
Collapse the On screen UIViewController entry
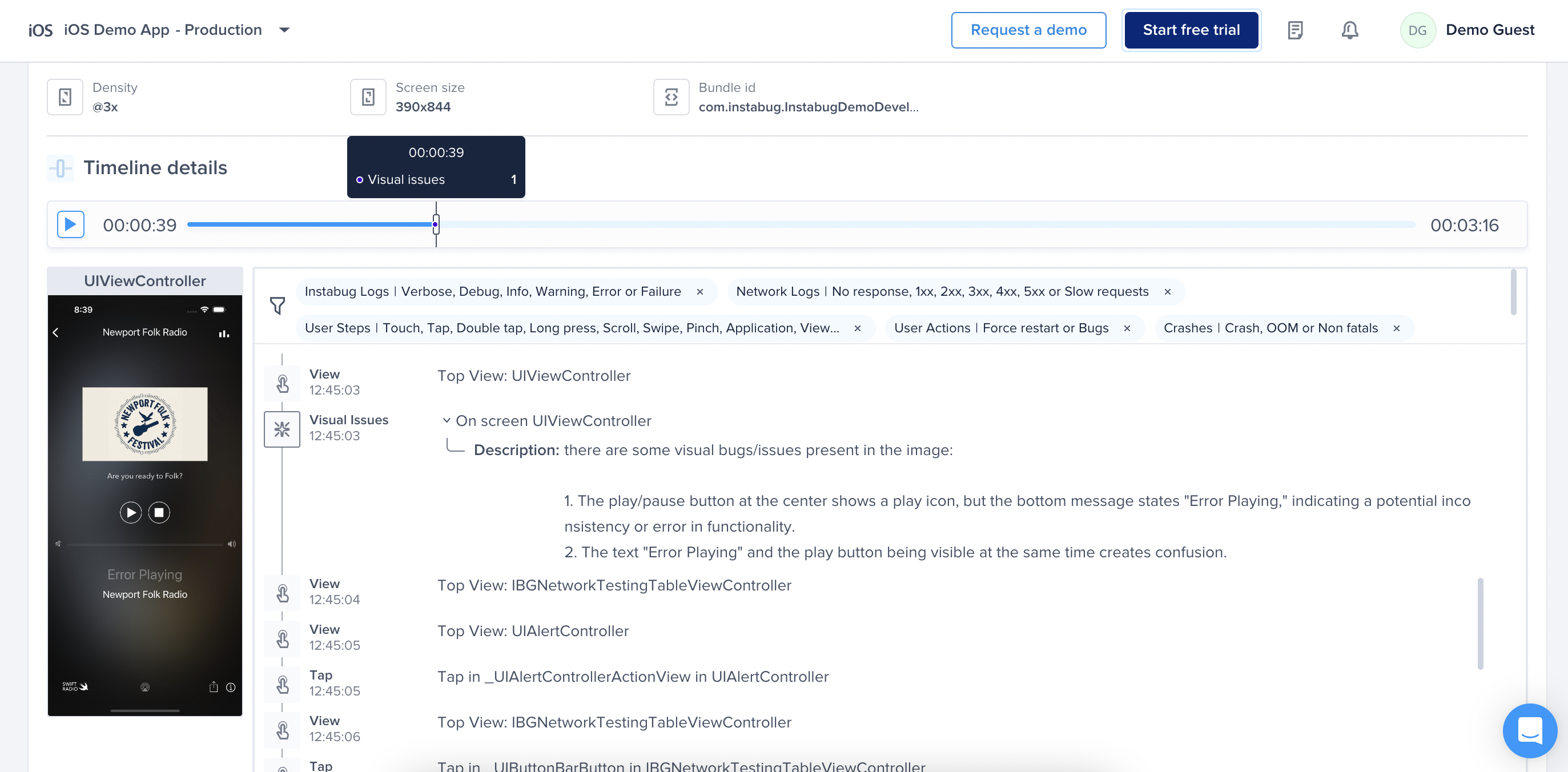(446, 421)
